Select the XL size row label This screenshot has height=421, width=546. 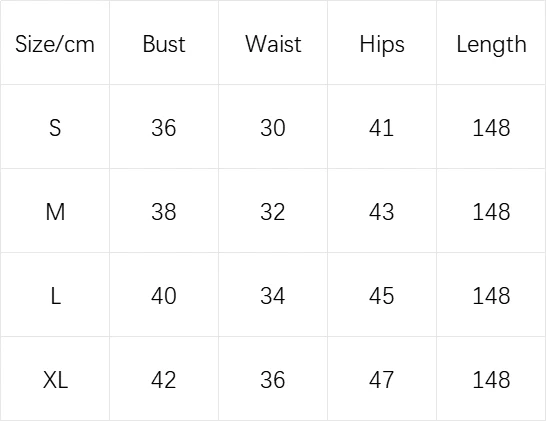[x=55, y=380]
